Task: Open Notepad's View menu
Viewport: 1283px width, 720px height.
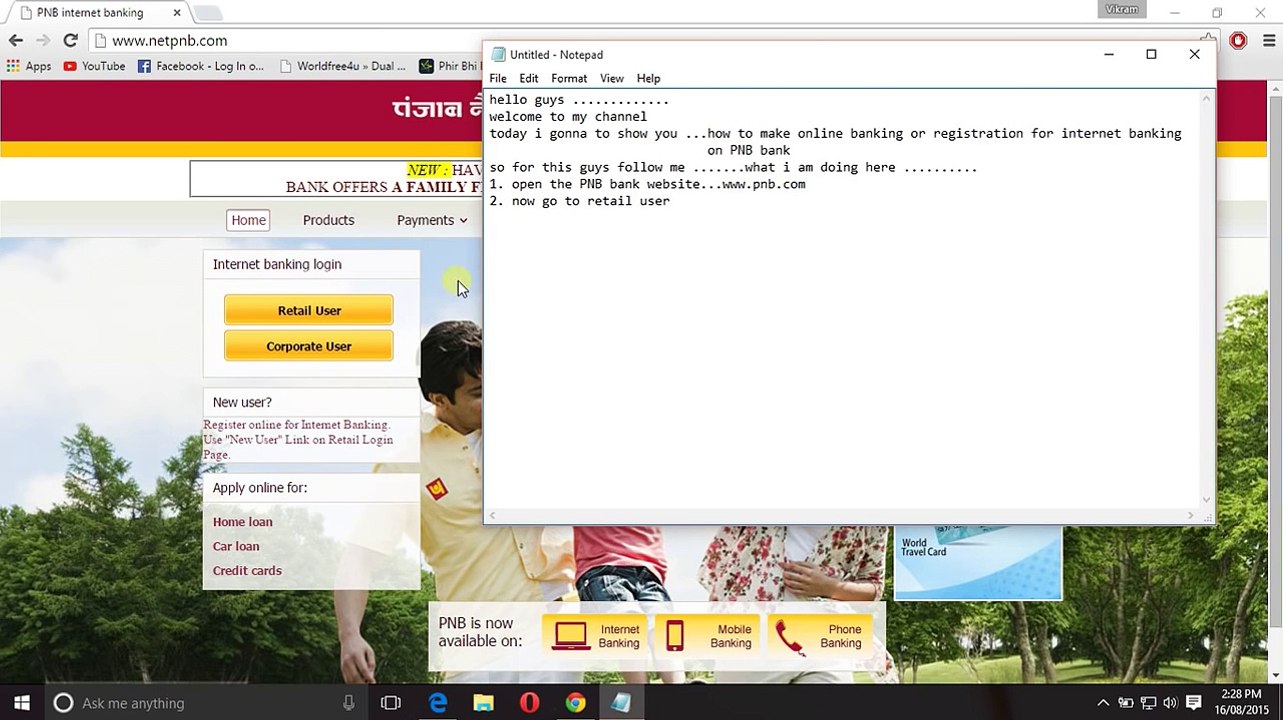Action: click(x=611, y=78)
